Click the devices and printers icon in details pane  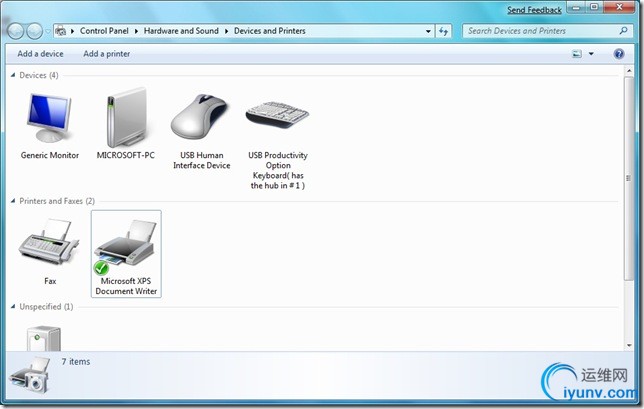[29, 375]
